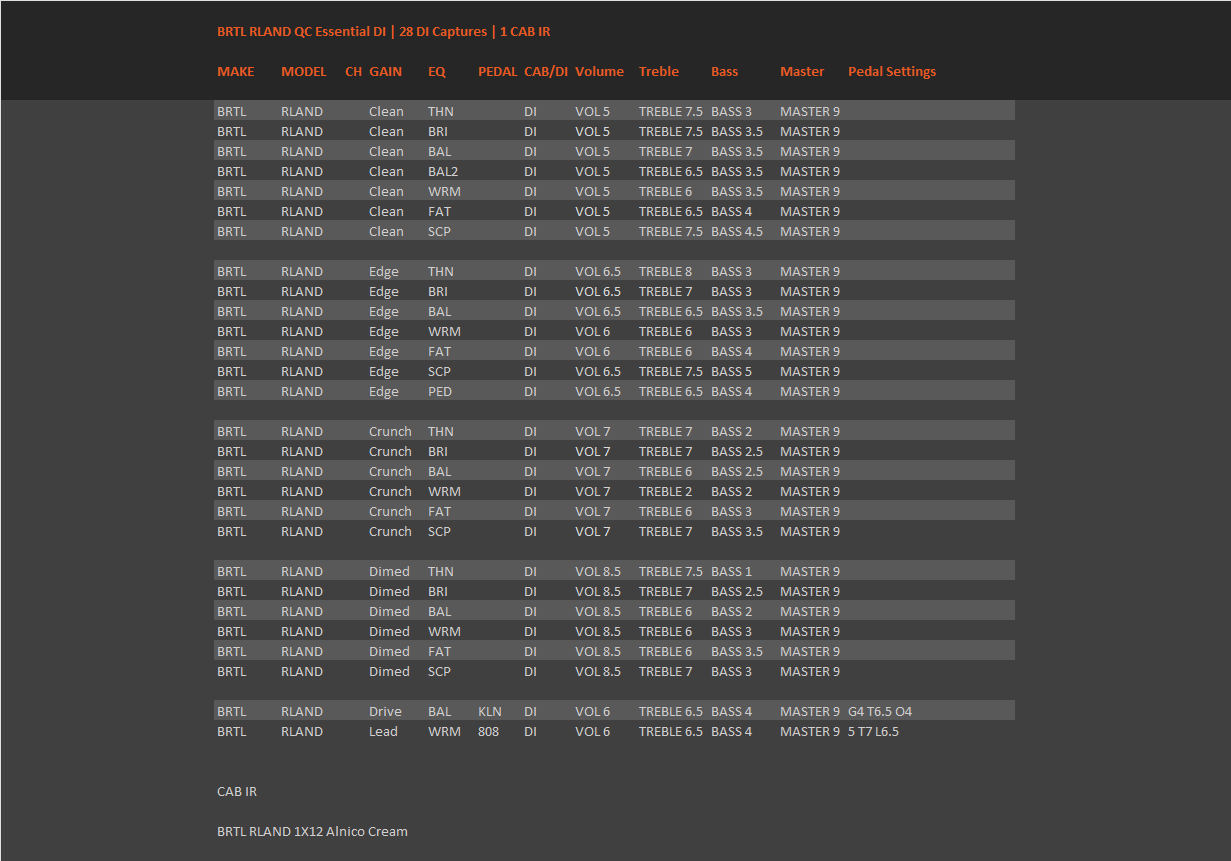Click the 5 T7 L6.5 pedal settings
Viewport: 1231px width, 861px height.
click(873, 731)
